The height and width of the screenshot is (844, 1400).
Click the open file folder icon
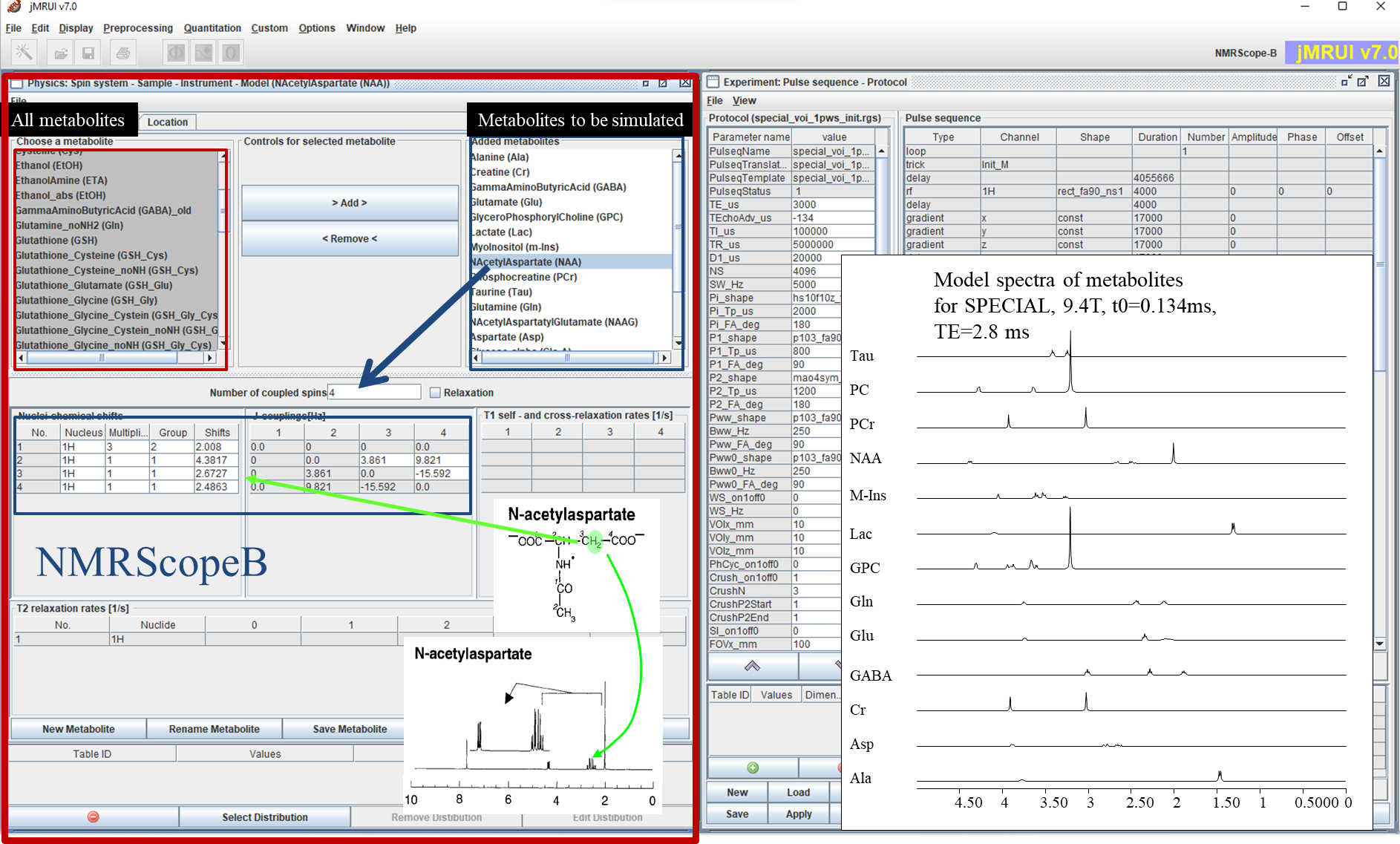[61, 53]
